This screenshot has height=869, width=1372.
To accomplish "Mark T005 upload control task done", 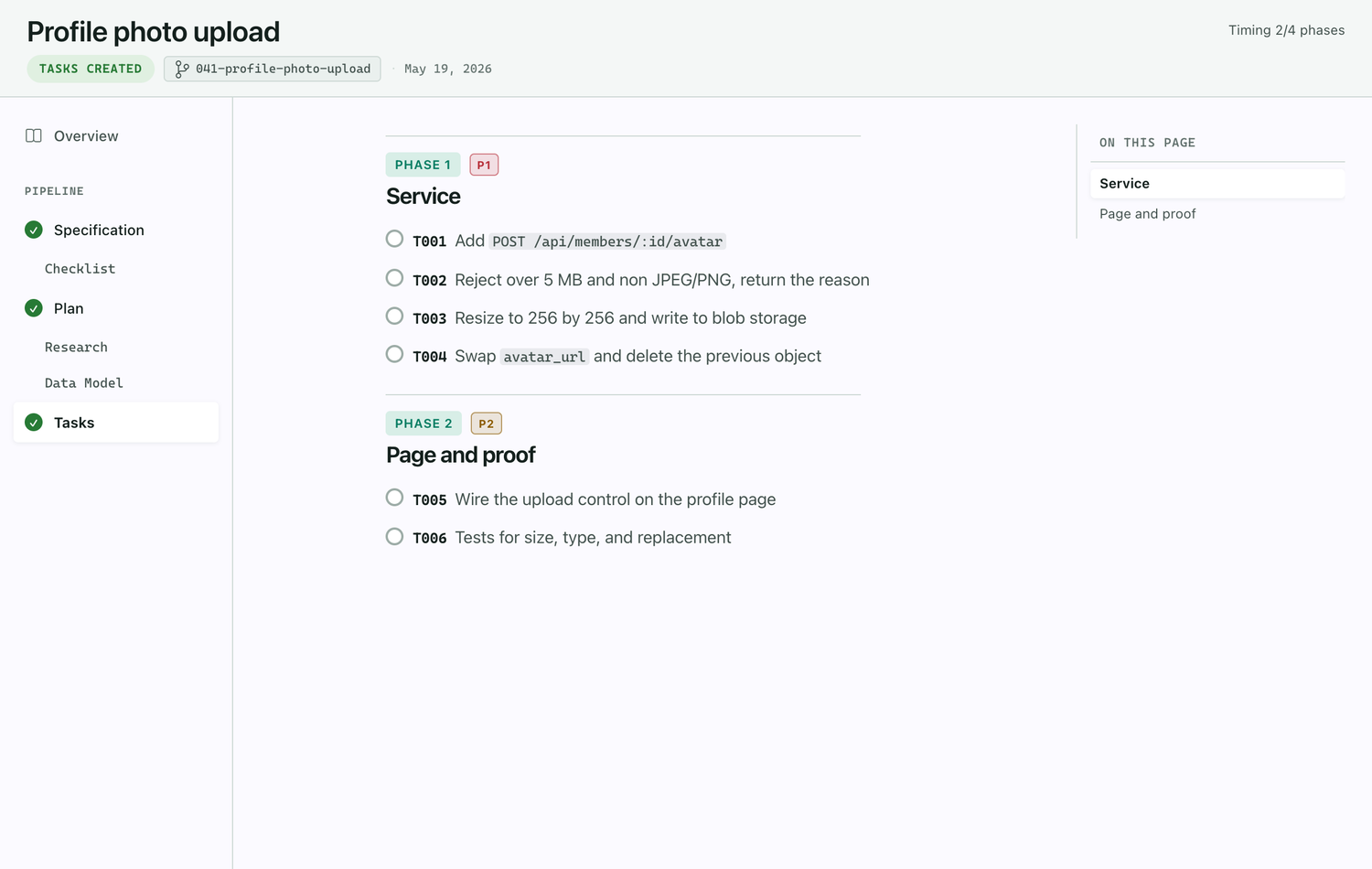I will pos(394,498).
